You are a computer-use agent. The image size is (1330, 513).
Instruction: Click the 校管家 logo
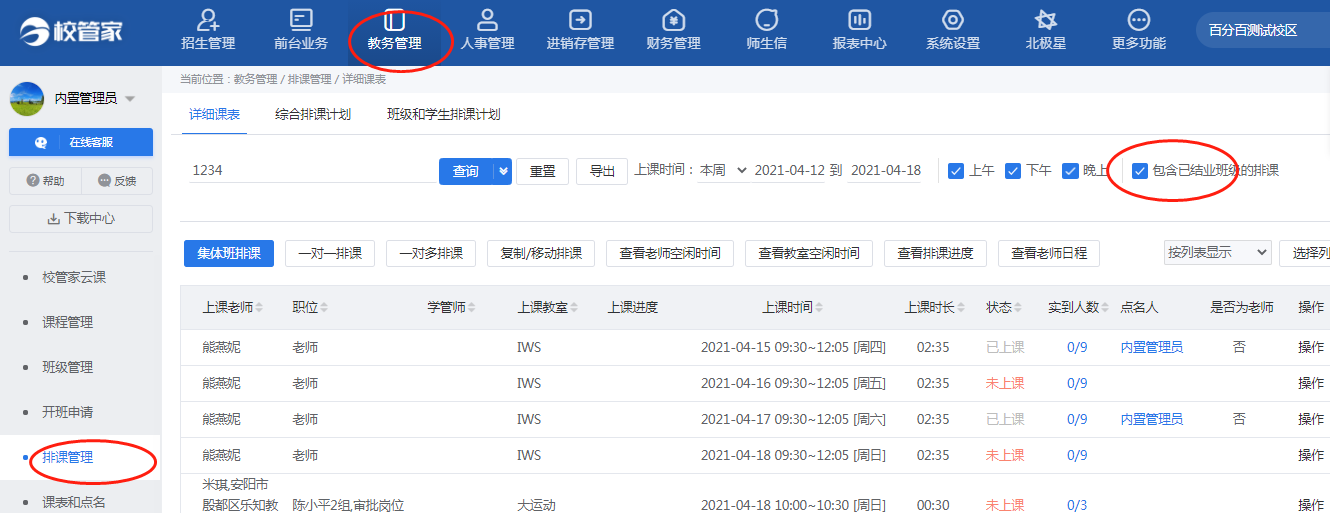tap(71, 31)
